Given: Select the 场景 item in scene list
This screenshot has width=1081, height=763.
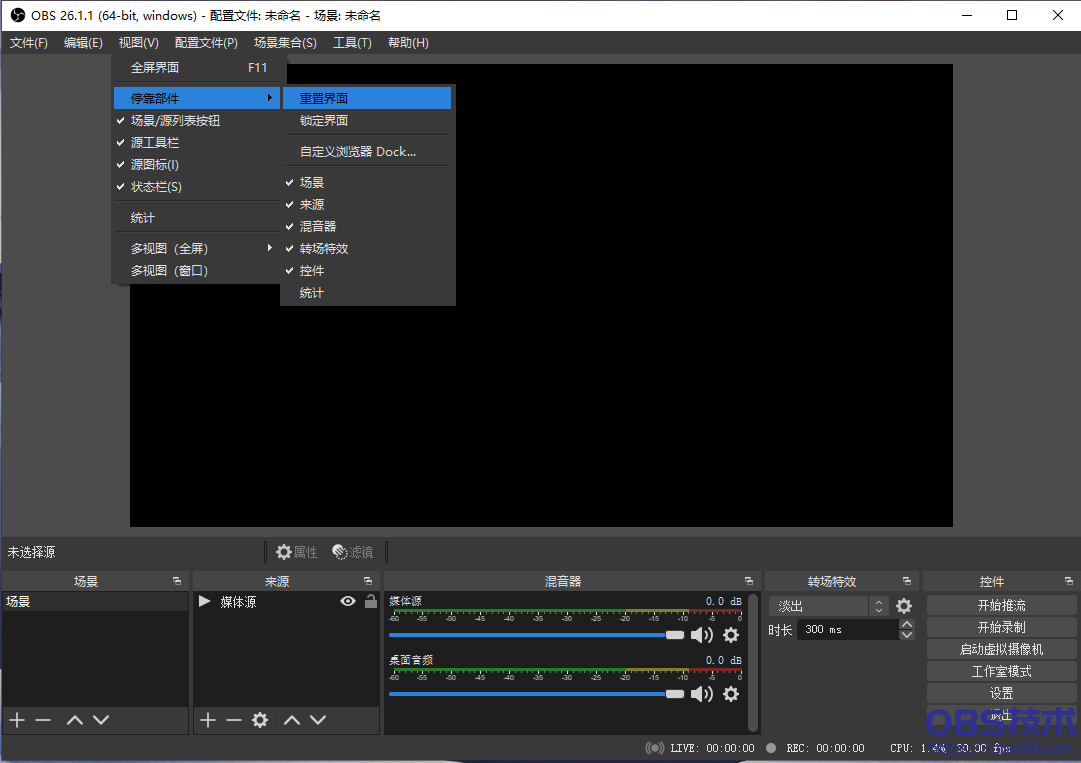Looking at the screenshot, I should click(x=95, y=602).
